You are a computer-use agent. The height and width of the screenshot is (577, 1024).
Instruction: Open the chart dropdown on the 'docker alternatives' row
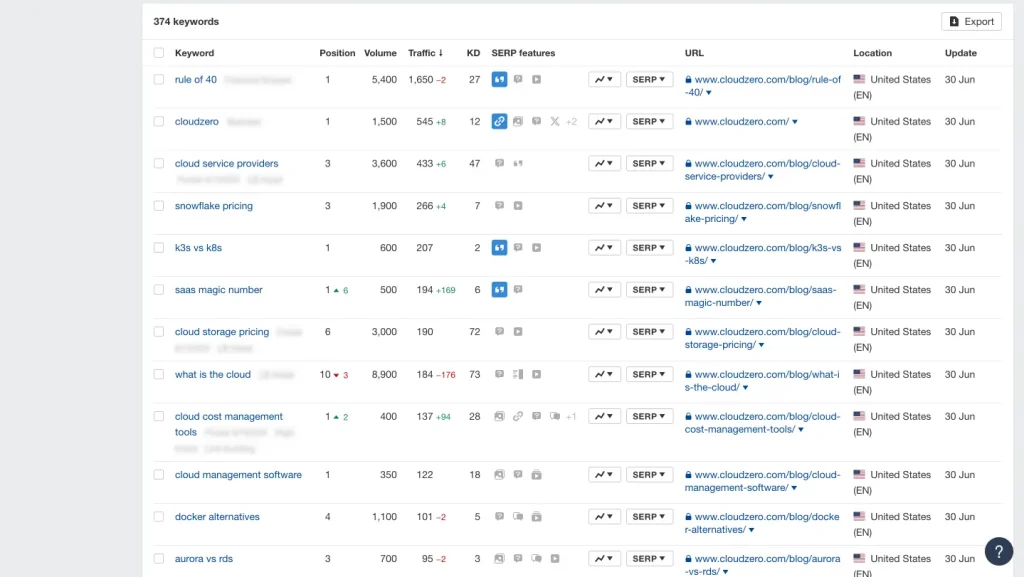(x=604, y=516)
